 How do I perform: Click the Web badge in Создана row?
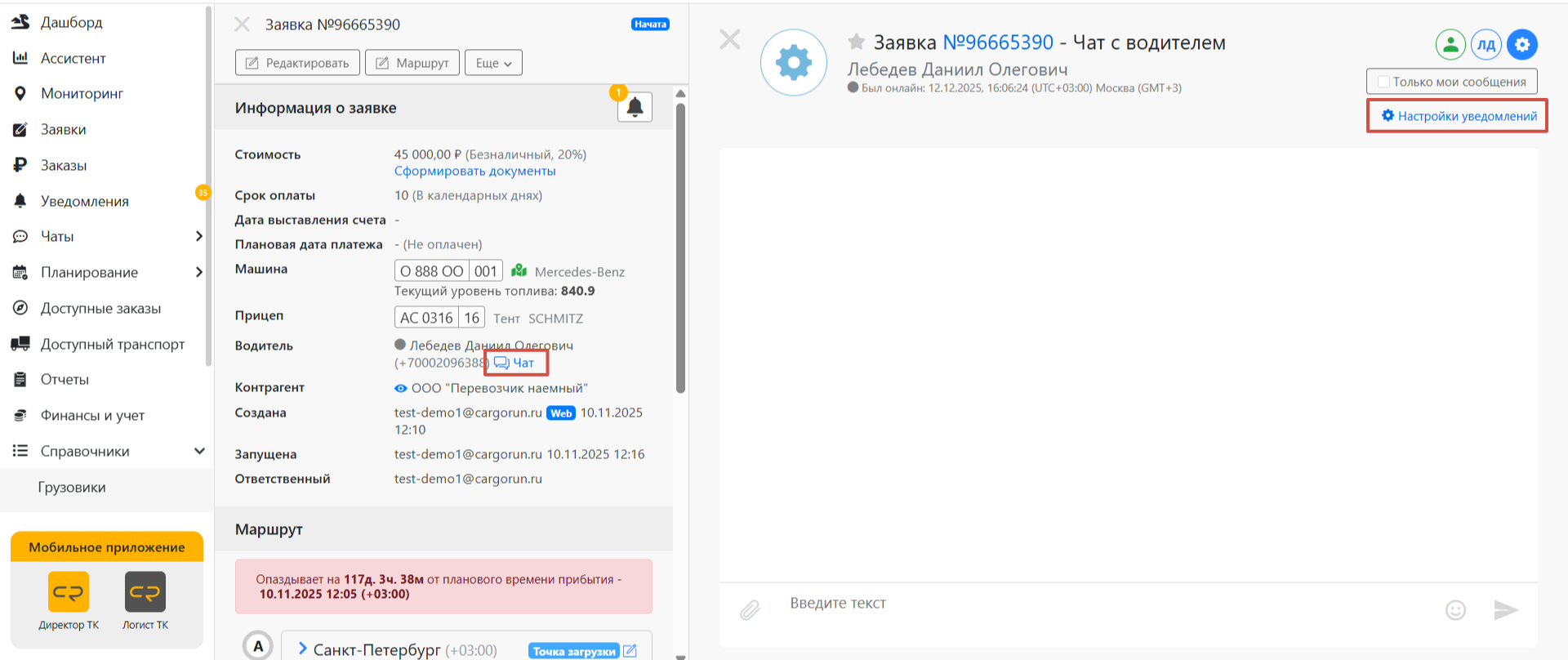[561, 413]
